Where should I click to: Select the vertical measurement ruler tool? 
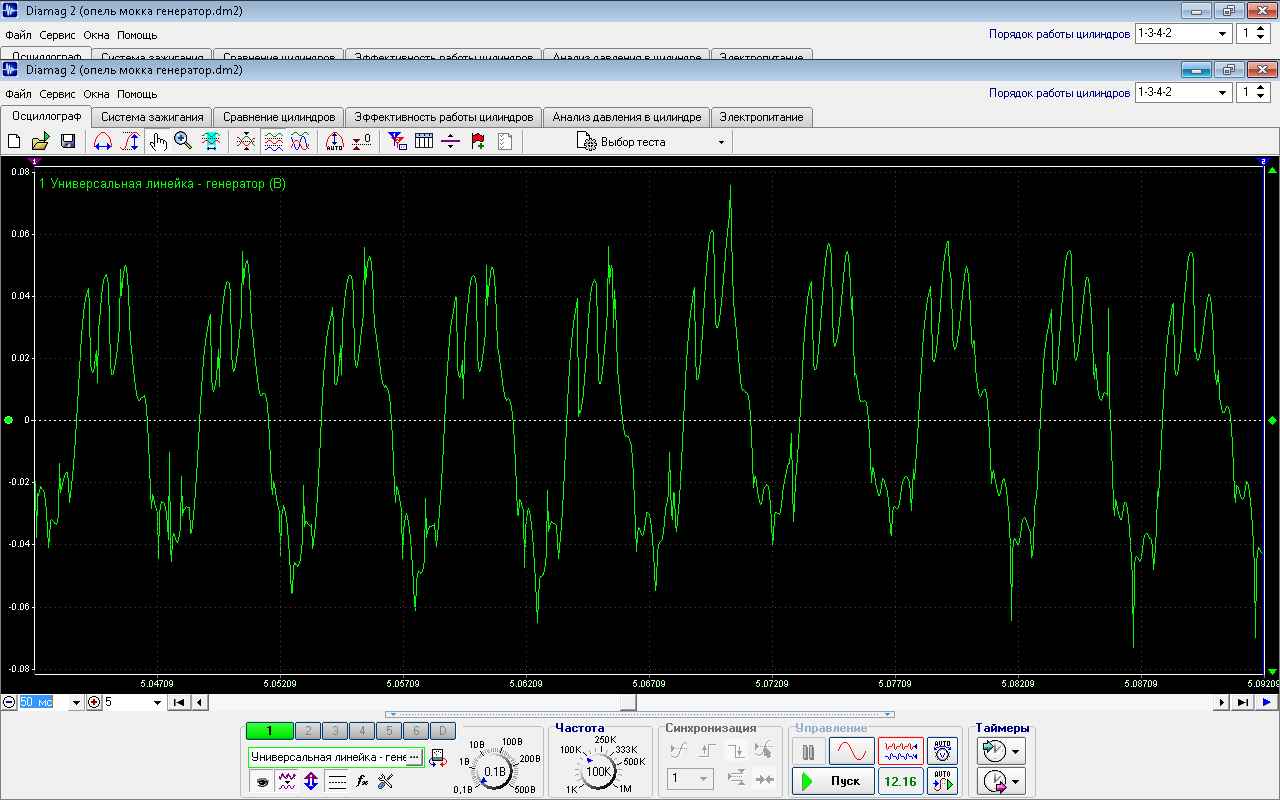(130, 142)
